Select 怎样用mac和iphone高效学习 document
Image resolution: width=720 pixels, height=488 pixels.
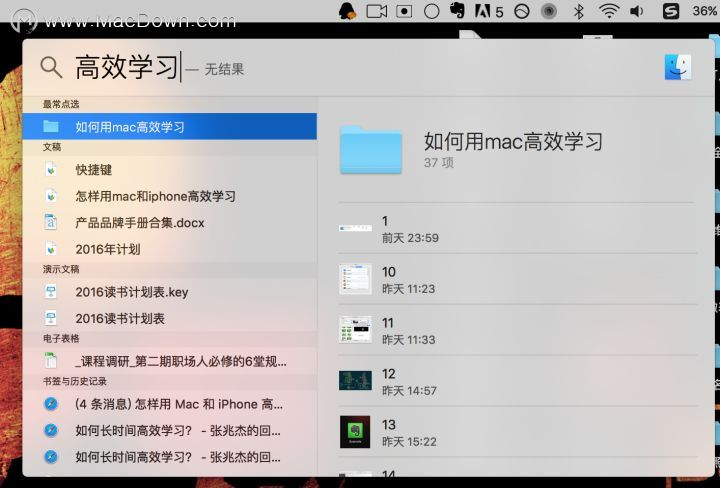click(169, 196)
